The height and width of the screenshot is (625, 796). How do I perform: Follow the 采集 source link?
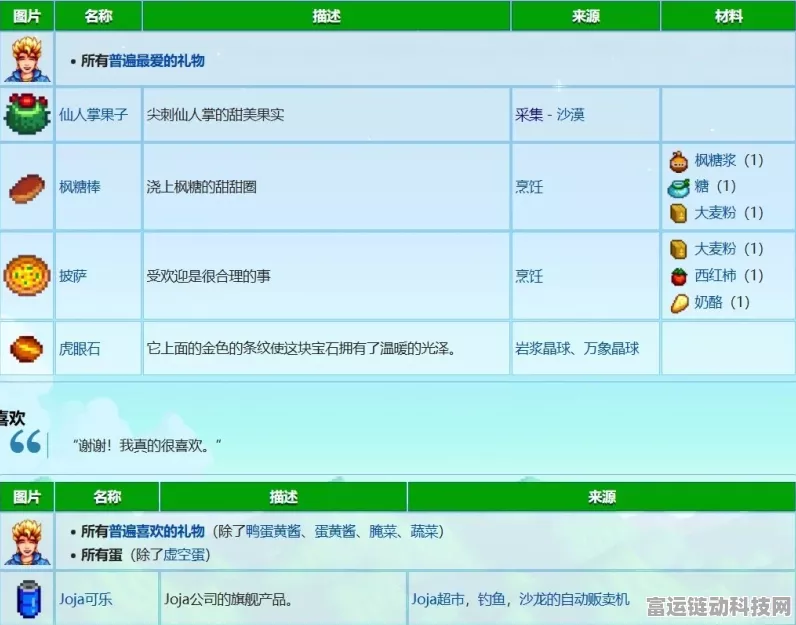(528, 115)
